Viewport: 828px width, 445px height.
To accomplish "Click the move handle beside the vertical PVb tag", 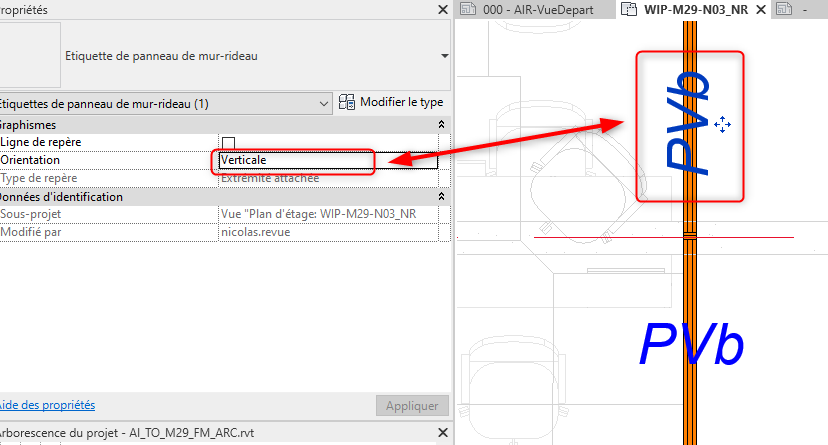I will point(724,123).
